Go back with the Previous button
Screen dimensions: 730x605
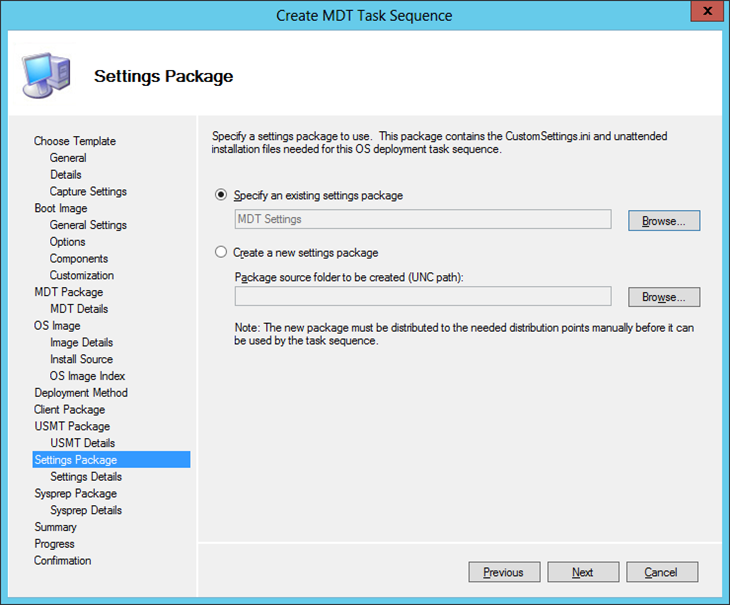click(503, 572)
